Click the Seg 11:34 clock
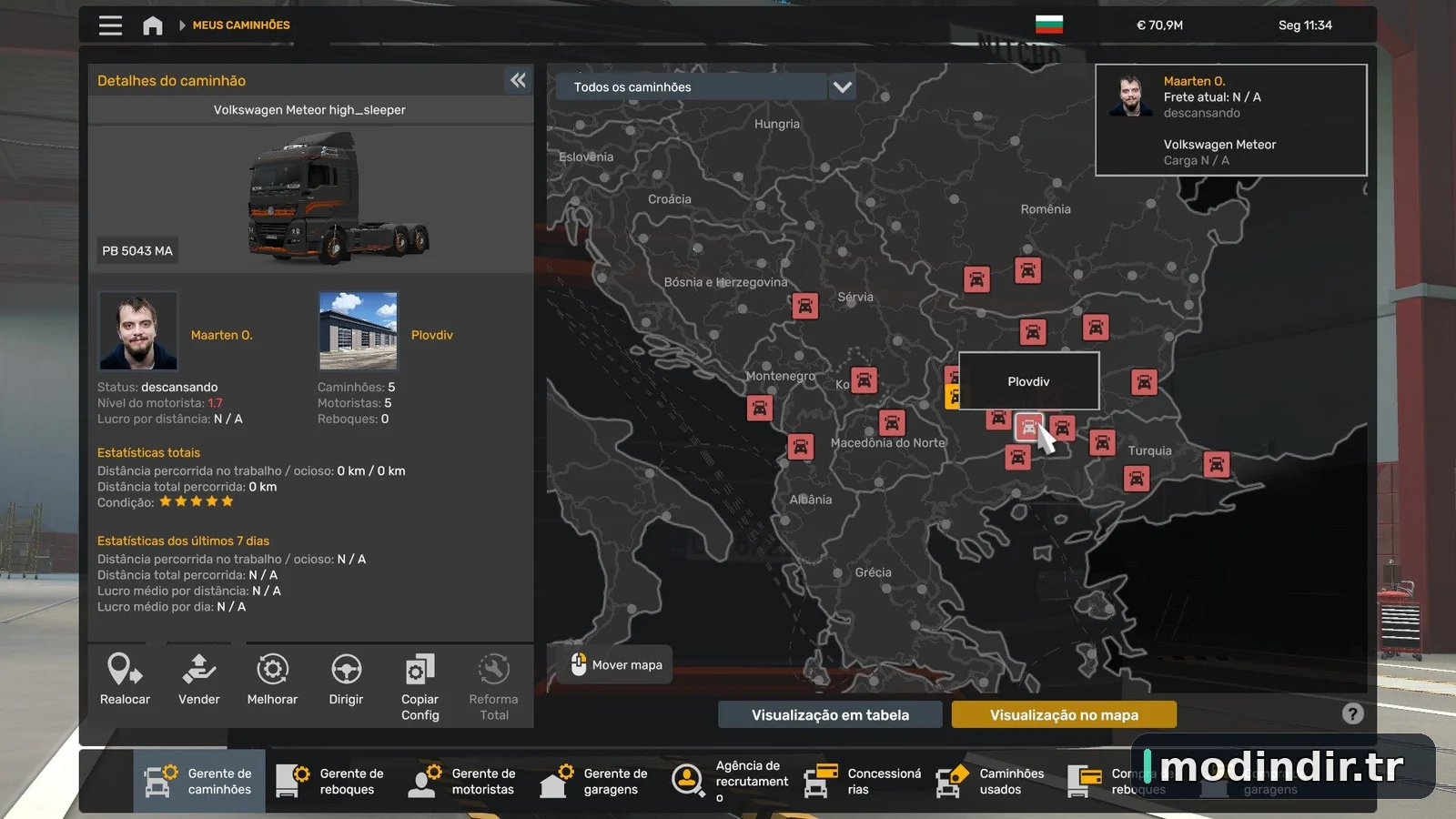The width and height of the screenshot is (1456, 819). (x=1305, y=25)
